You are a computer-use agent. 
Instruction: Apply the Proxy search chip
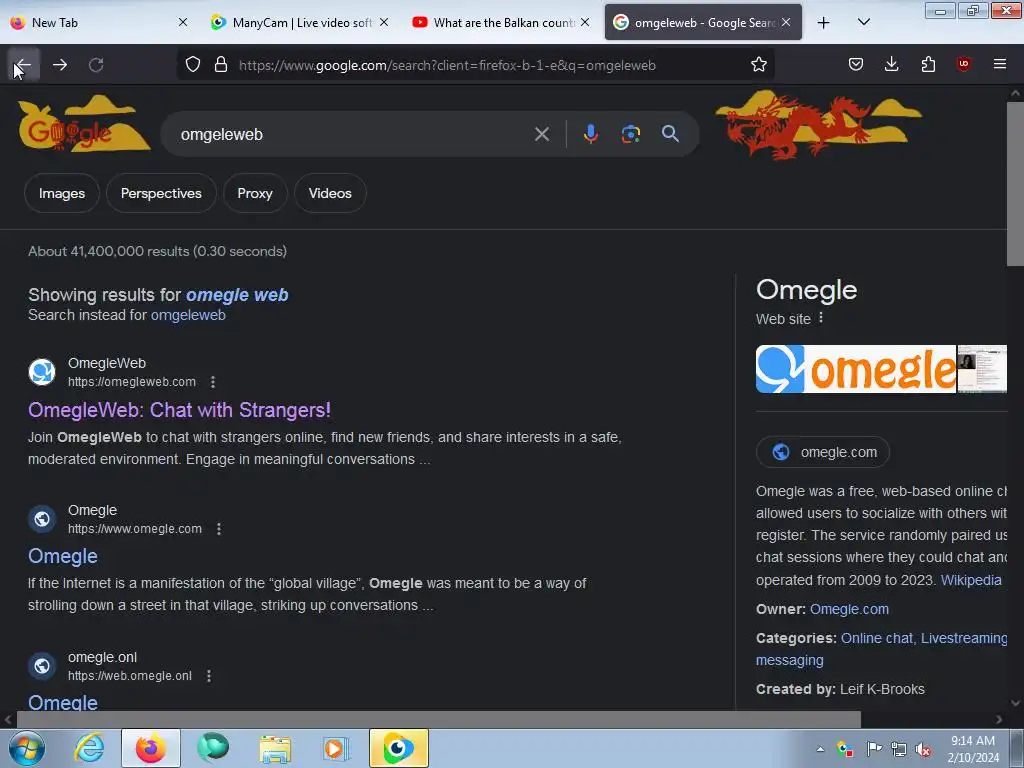coord(255,193)
